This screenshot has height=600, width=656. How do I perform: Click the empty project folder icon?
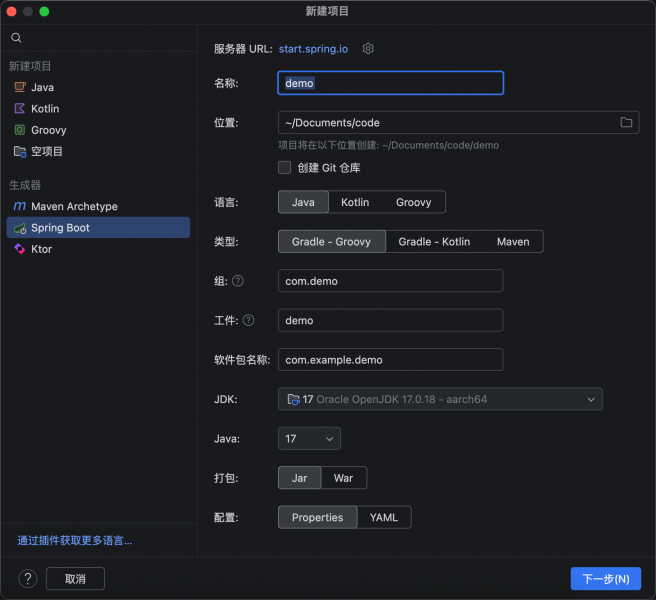20,151
